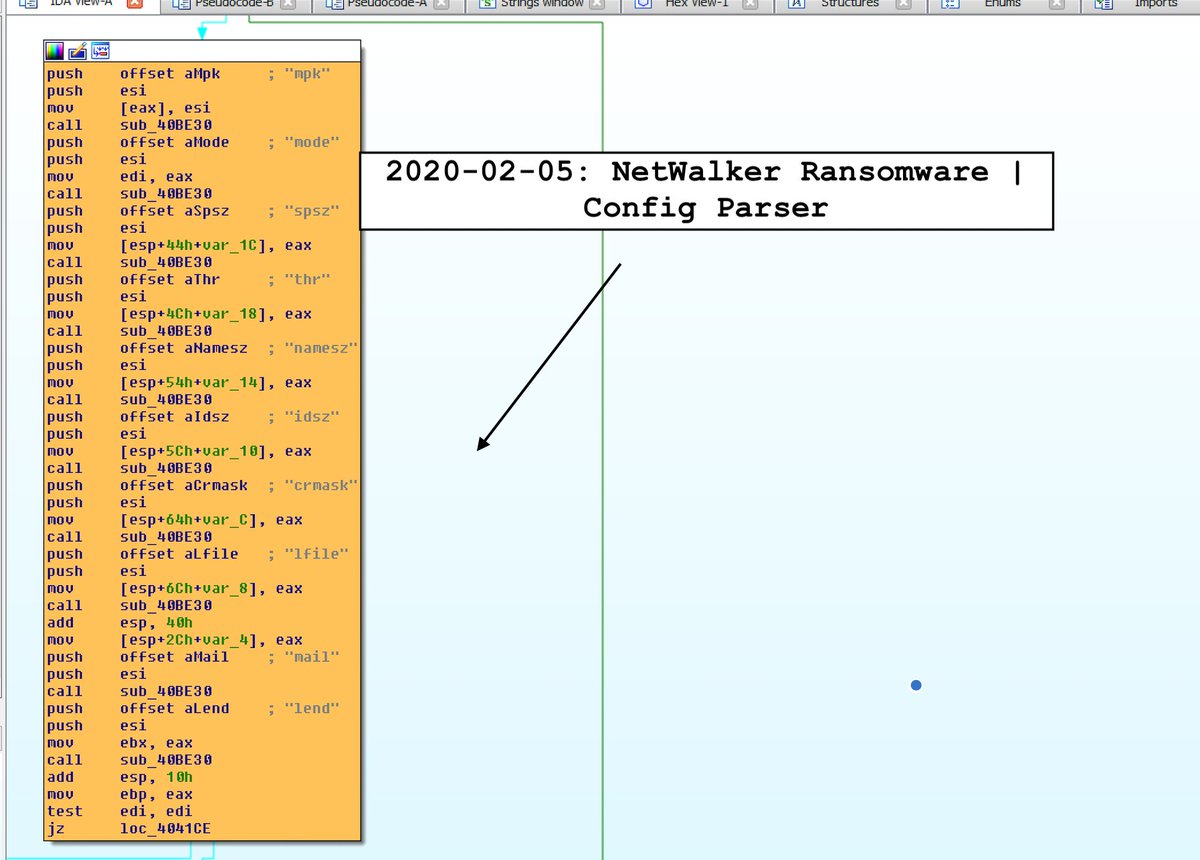Select the operand 'offset aMpk'
1200x860 pixels.
tap(170, 74)
